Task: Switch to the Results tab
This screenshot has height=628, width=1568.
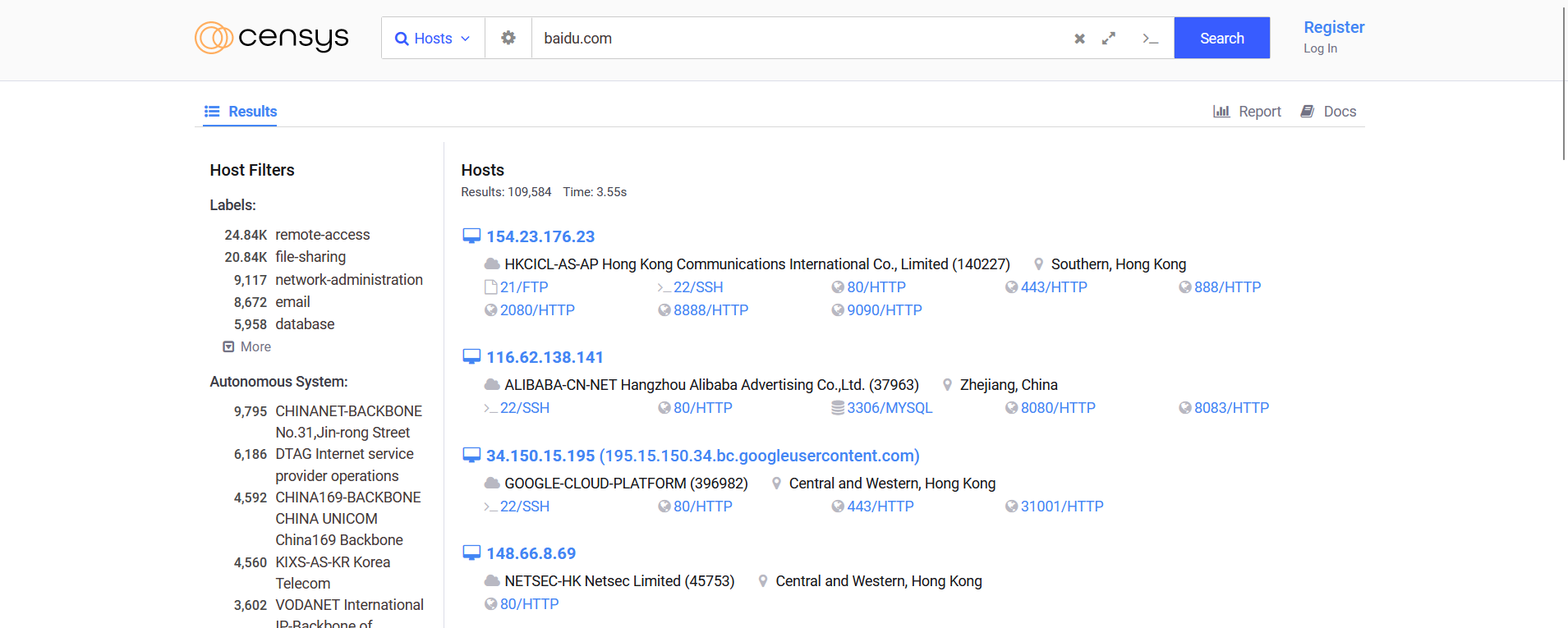Action: click(x=240, y=112)
